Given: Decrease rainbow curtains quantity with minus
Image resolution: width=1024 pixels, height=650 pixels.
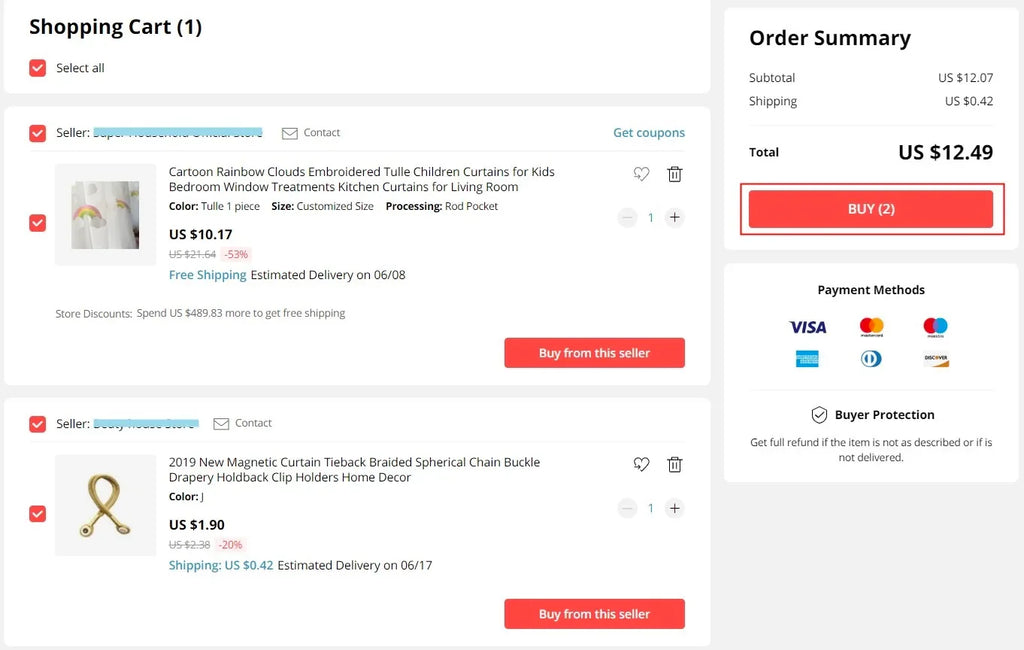Looking at the screenshot, I should pyautogui.click(x=627, y=217).
